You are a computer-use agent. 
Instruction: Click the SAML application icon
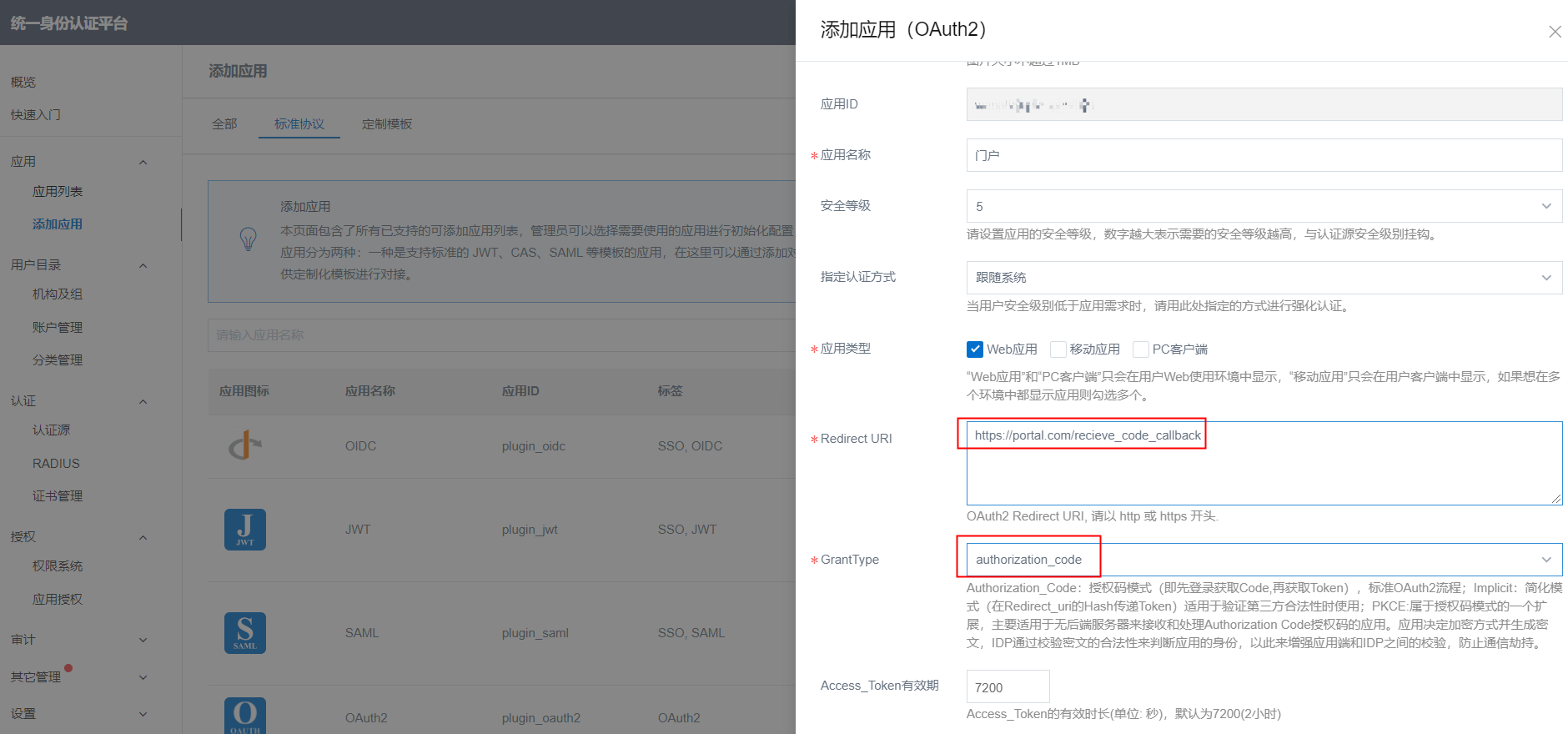(x=245, y=633)
